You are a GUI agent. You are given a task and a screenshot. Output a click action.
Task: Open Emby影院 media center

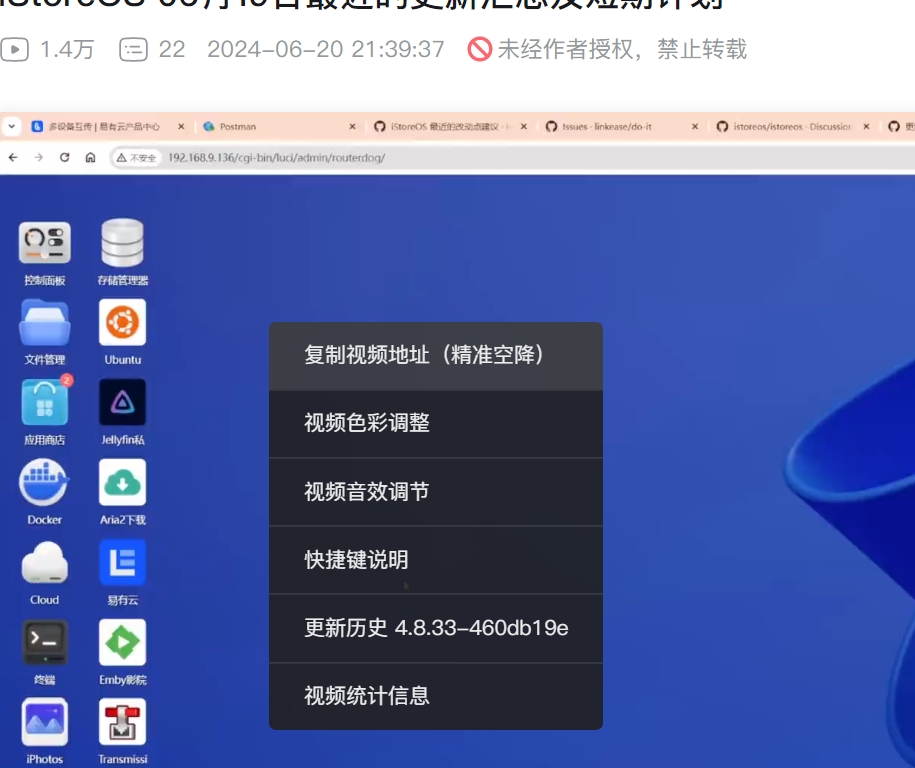pyautogui.click(x=121, y=643)
